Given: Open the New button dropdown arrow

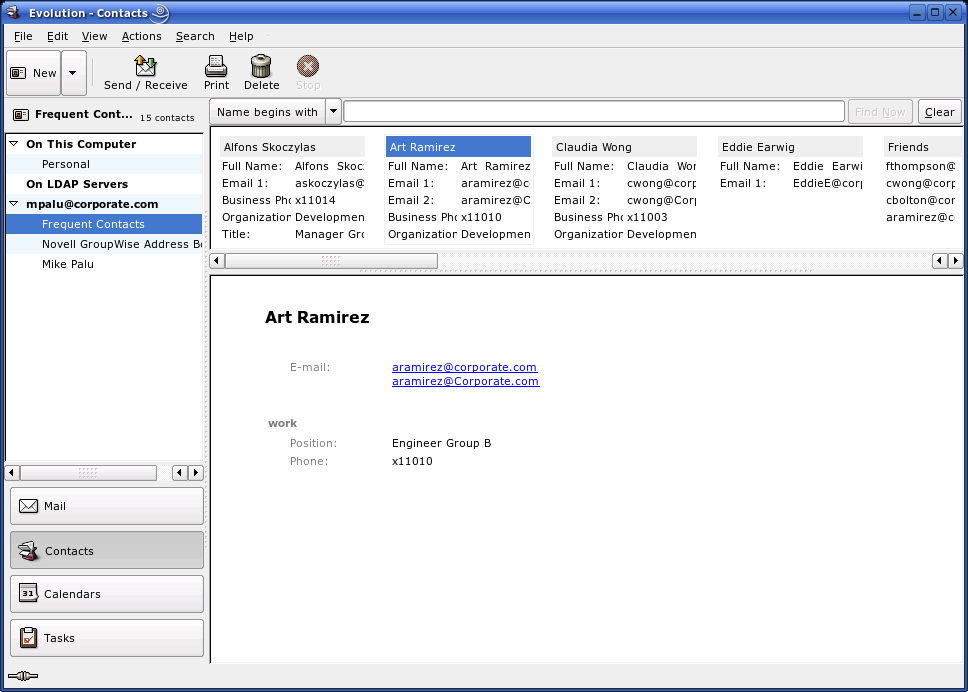Looking at the screenshot, I should click(72, 71).
